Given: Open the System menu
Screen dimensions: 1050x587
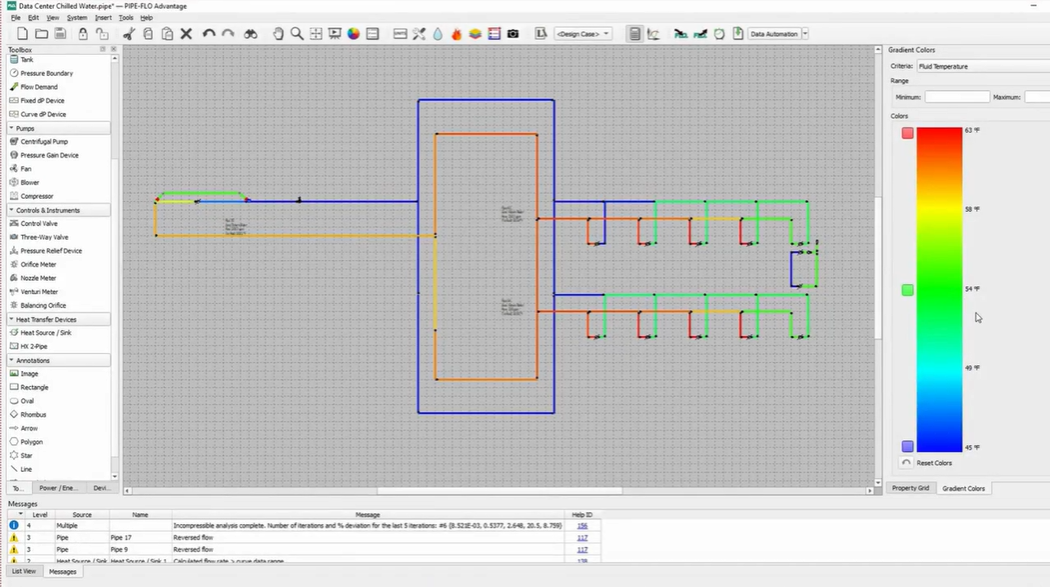Looking at the screenshot, I should (77, 18).
